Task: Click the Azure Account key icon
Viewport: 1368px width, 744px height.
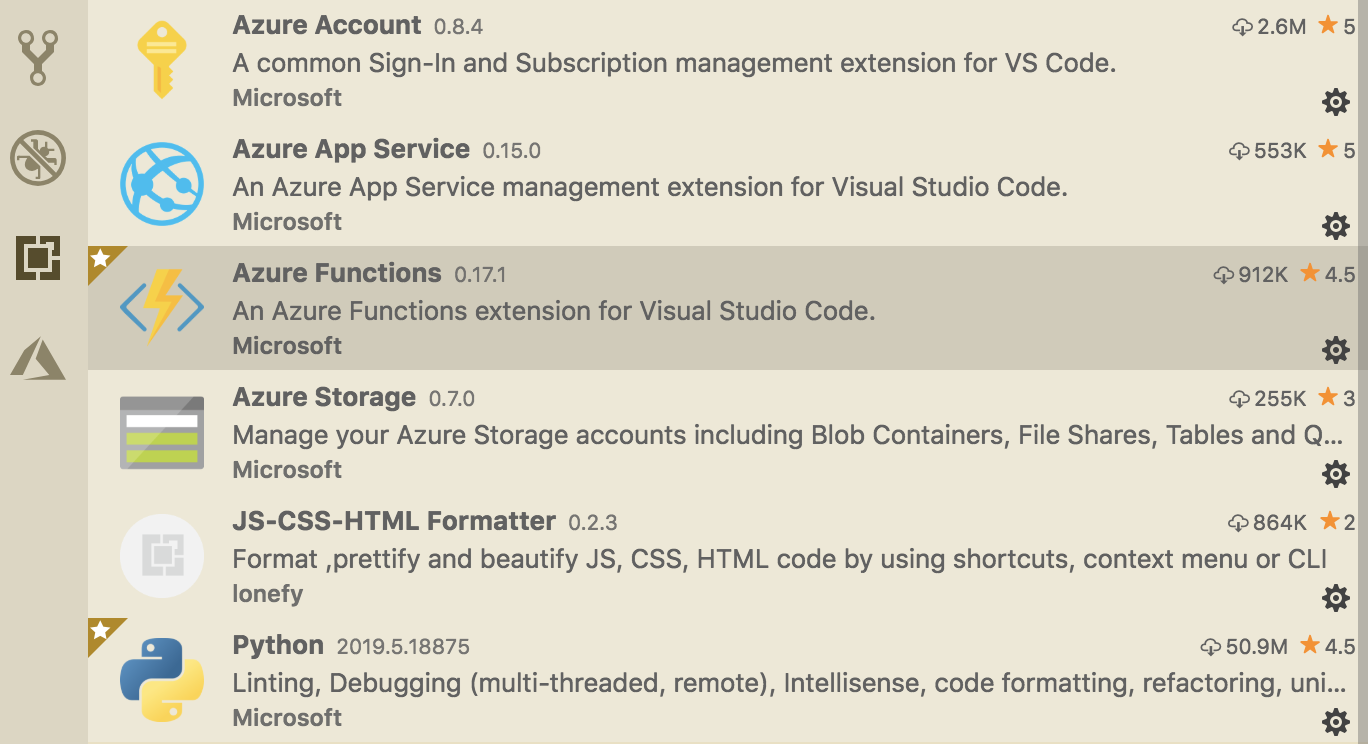Action: click(x=162, y=60)
